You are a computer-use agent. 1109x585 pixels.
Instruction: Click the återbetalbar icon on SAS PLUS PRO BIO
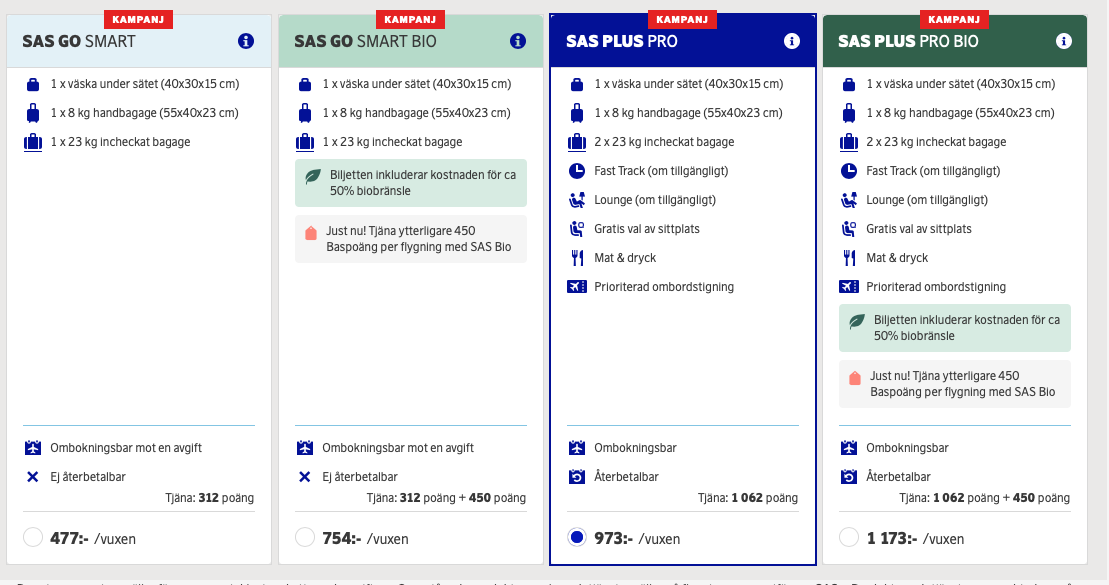[x=849, y=476]
